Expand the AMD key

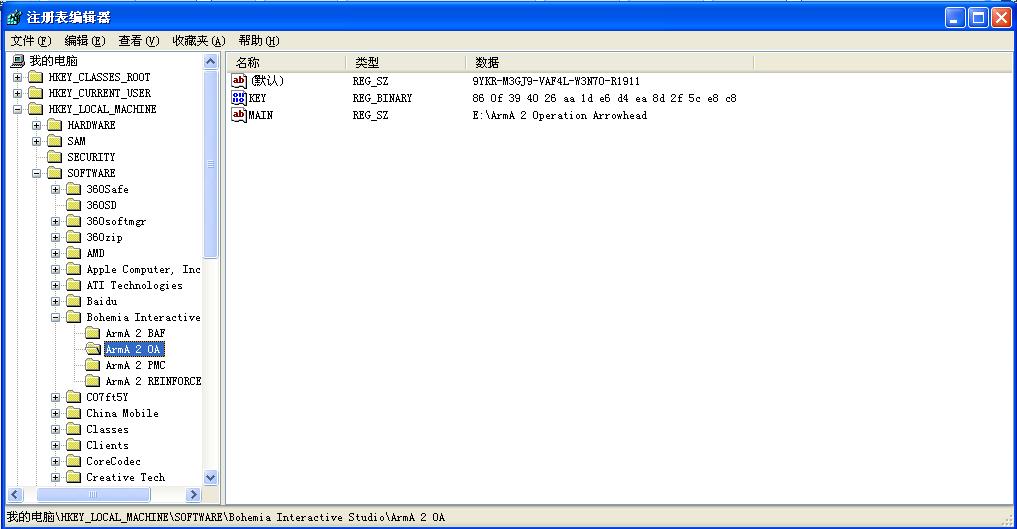pos(56,253)
